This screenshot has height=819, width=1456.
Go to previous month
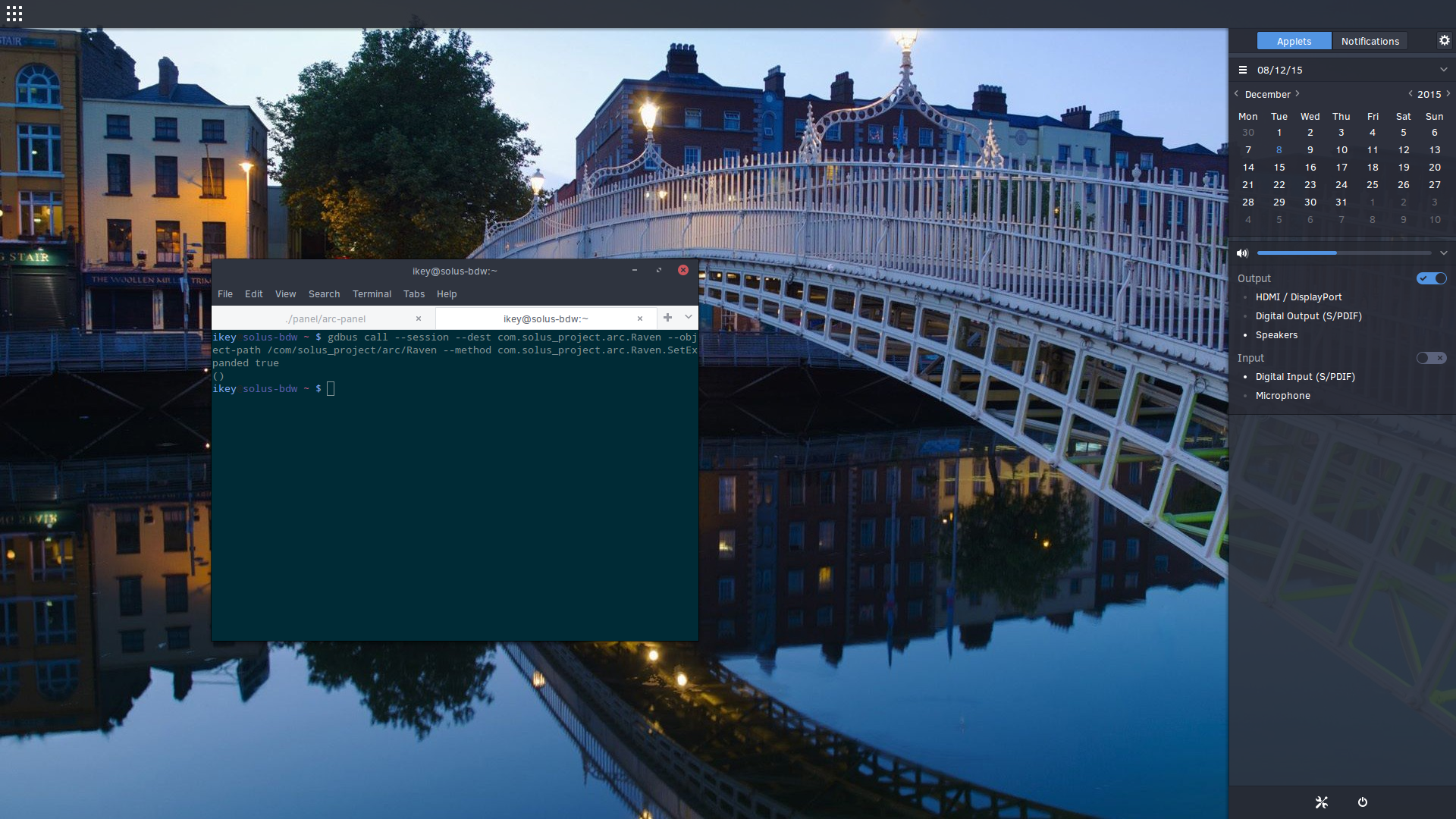[1236, 94]
